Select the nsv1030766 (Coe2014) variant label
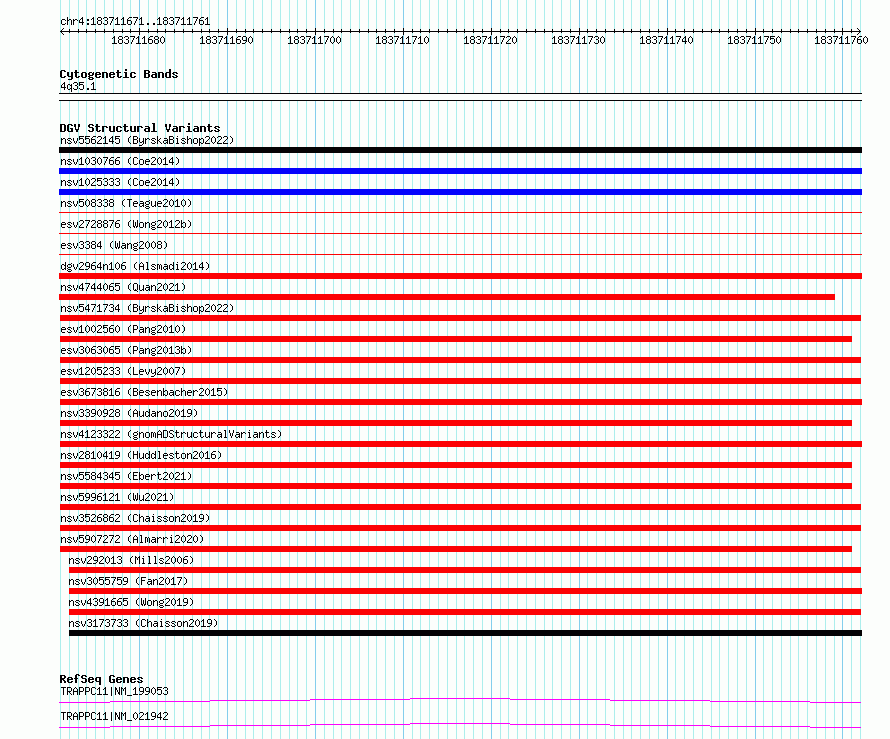 point(120,161)
